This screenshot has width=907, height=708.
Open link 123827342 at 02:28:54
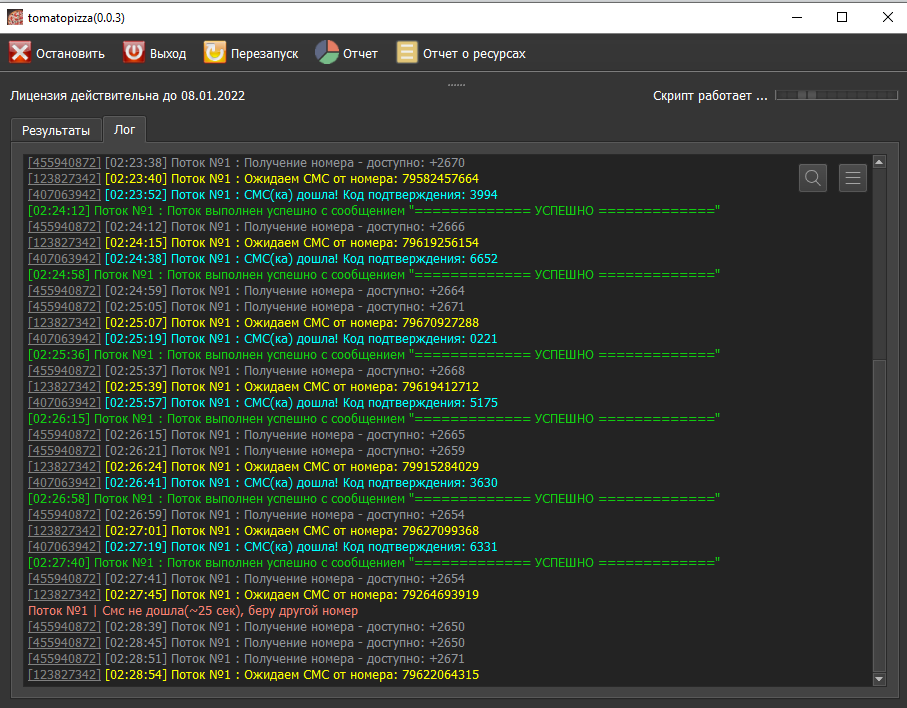[x=64, y=675]
